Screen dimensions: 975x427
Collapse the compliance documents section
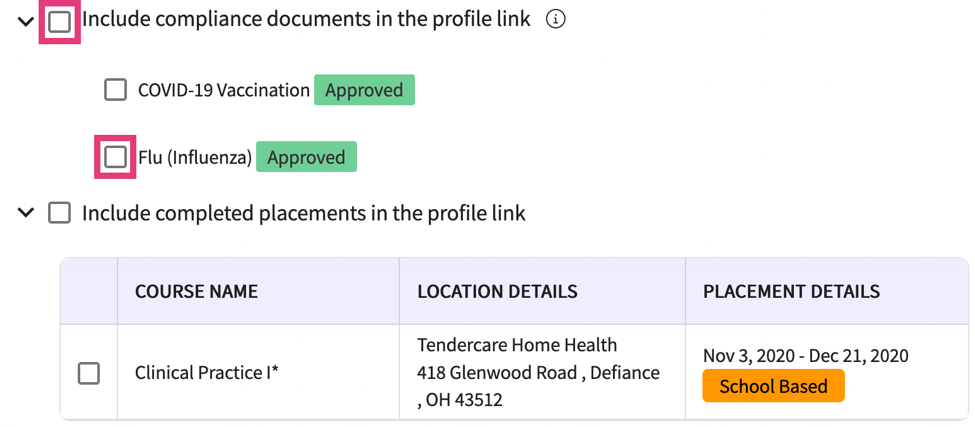(26, 21)
